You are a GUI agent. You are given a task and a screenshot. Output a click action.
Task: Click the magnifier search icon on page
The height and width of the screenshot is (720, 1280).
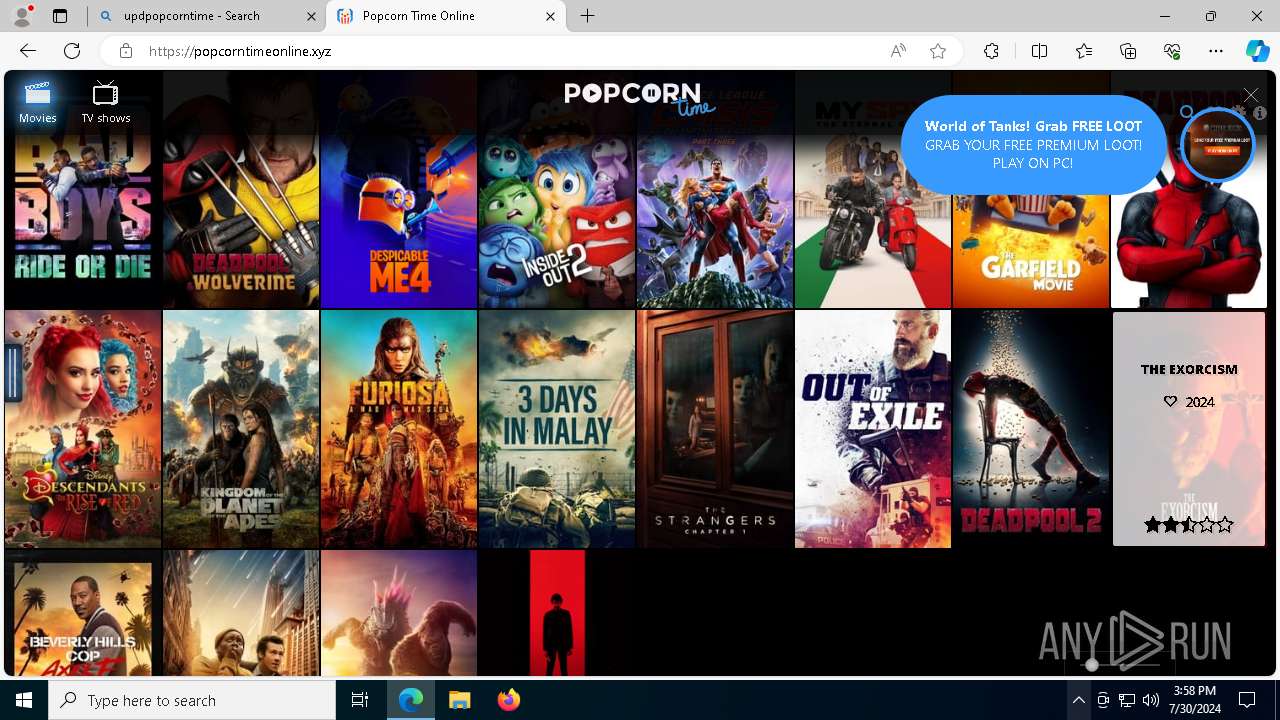[1187, 112]
